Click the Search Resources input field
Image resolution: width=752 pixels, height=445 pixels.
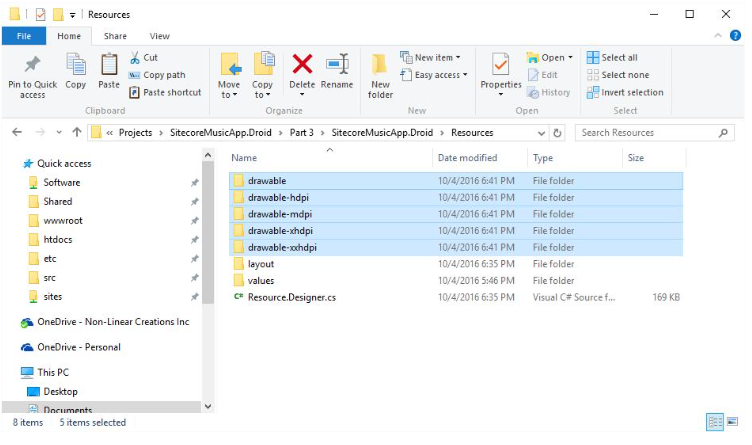[x=656, y=132]
